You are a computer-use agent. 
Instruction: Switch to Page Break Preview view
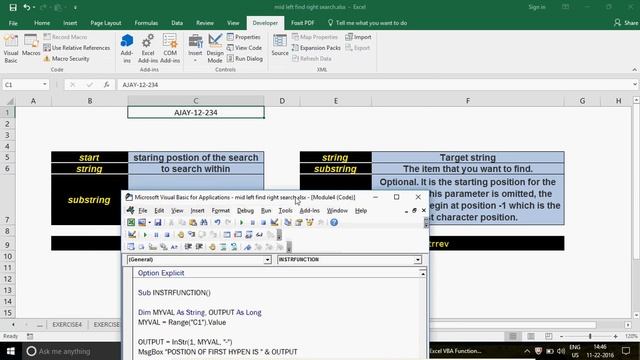pyautogui.click(x=549, y=336)
